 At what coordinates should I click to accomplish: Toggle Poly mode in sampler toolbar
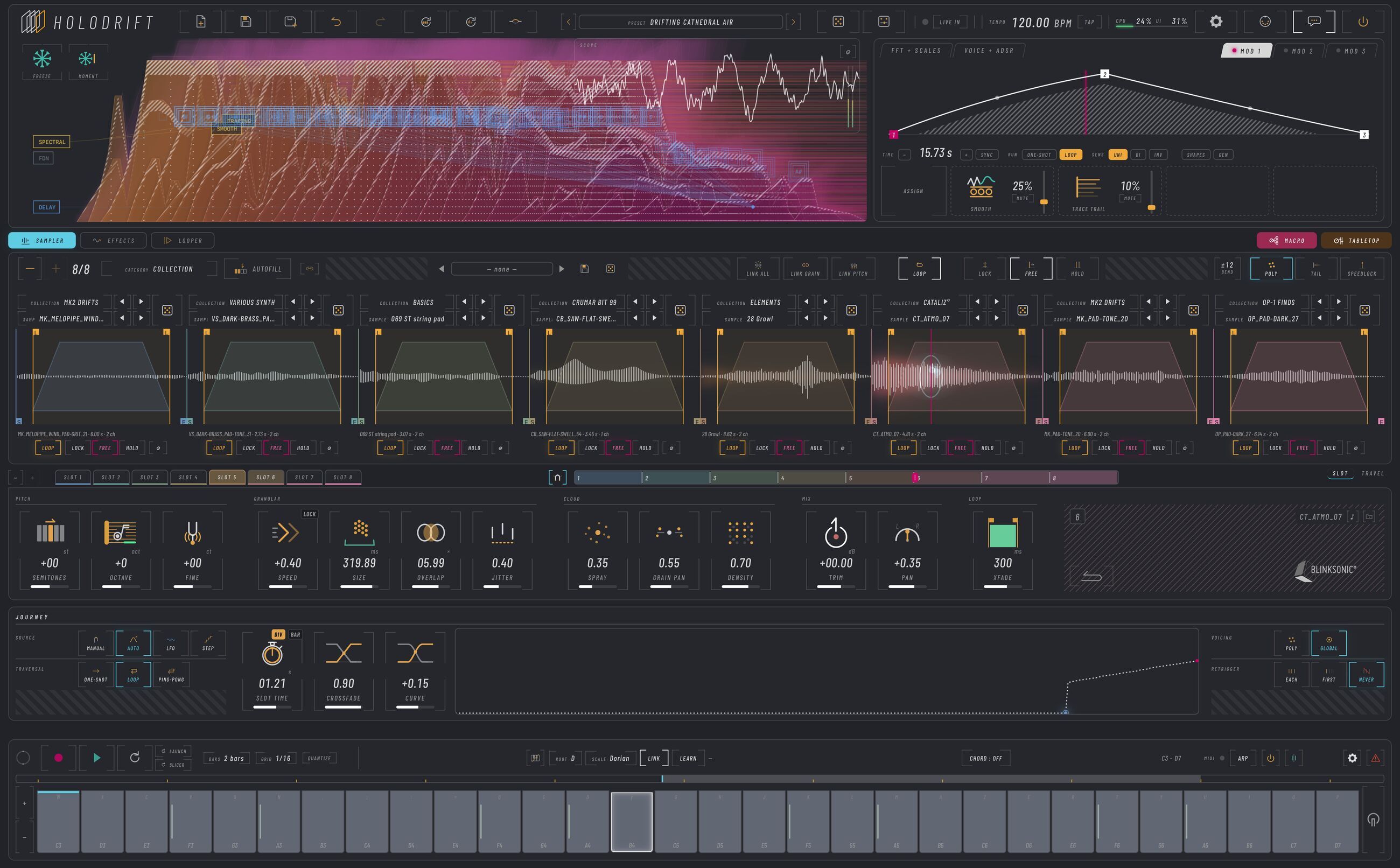[x=1271, y=268]
